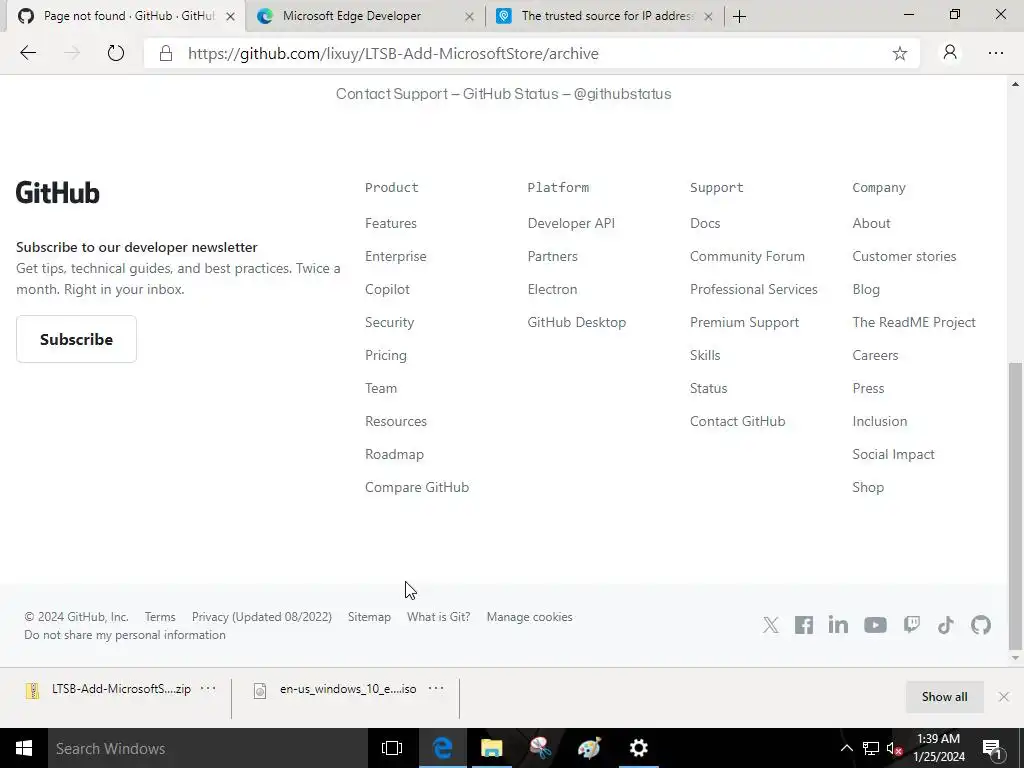This screenshot has width=1024, height=768.
Task: Open the Terms link in footer
Action: (160, 616)
